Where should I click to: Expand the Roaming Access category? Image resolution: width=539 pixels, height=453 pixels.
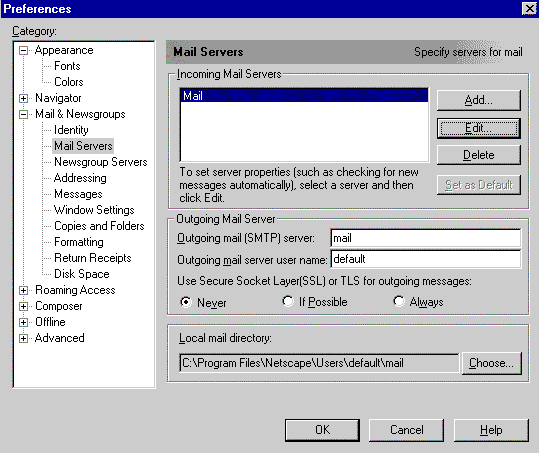pos(23,290)
